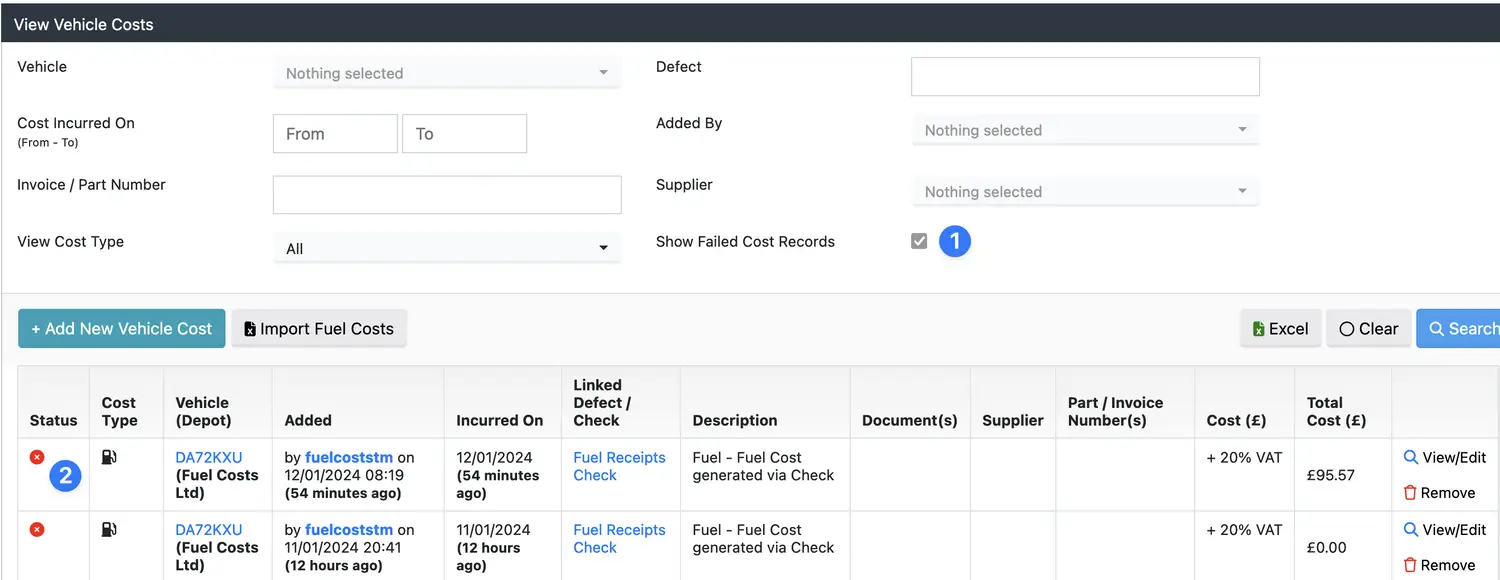Click the red failed status icon in first row
The height and width of the screenshot is (580, 1500).
click(37, 457)
